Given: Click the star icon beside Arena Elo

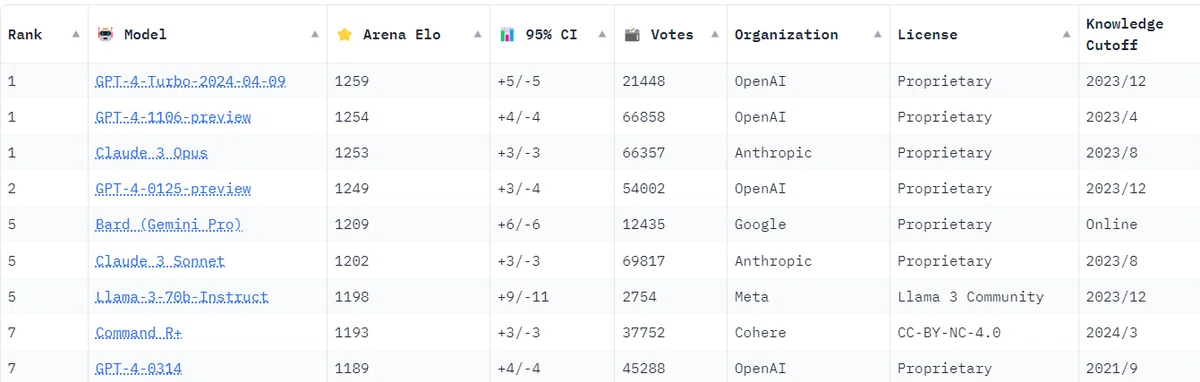Looking at the screenshot, I should 345,34.
